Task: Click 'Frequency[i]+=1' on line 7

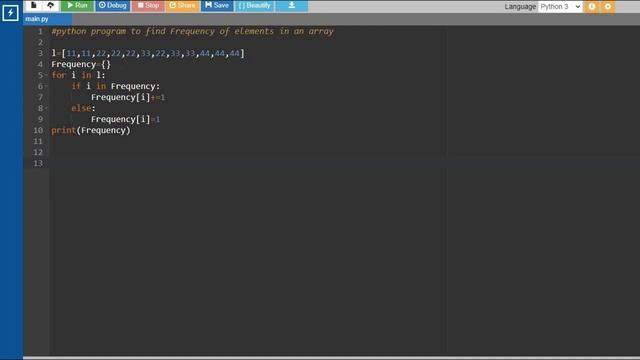Action: coord(128,97)
